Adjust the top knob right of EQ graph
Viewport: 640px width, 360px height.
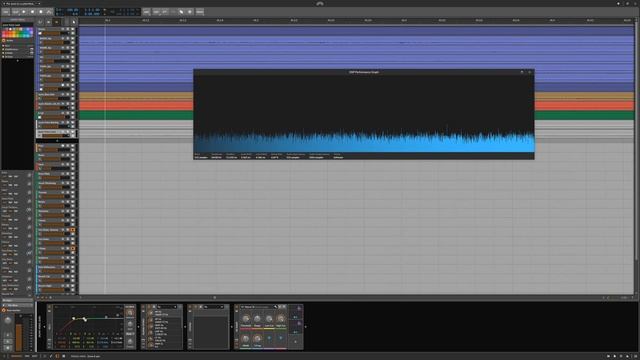130,313
